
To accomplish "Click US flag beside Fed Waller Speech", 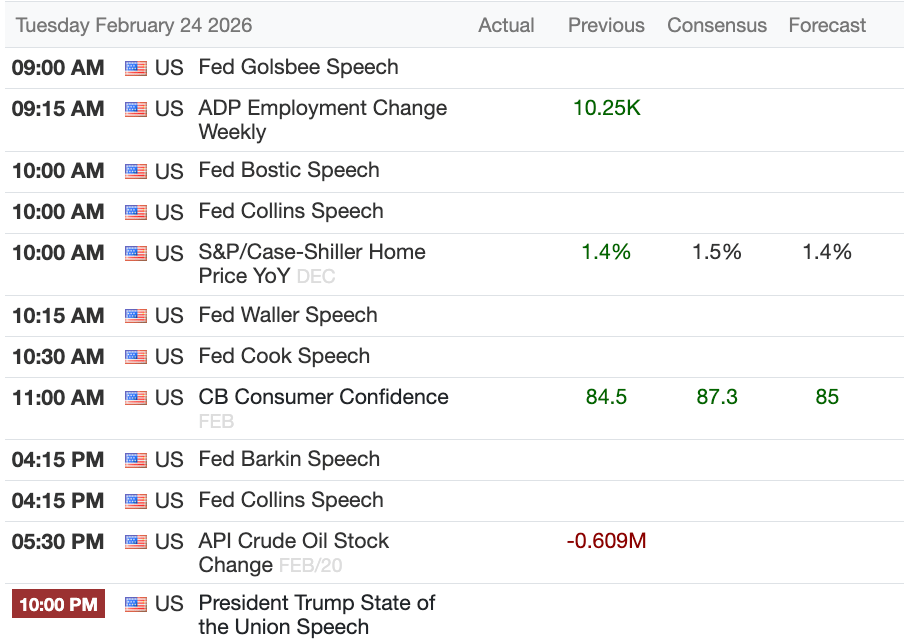I will click(136, 317).
